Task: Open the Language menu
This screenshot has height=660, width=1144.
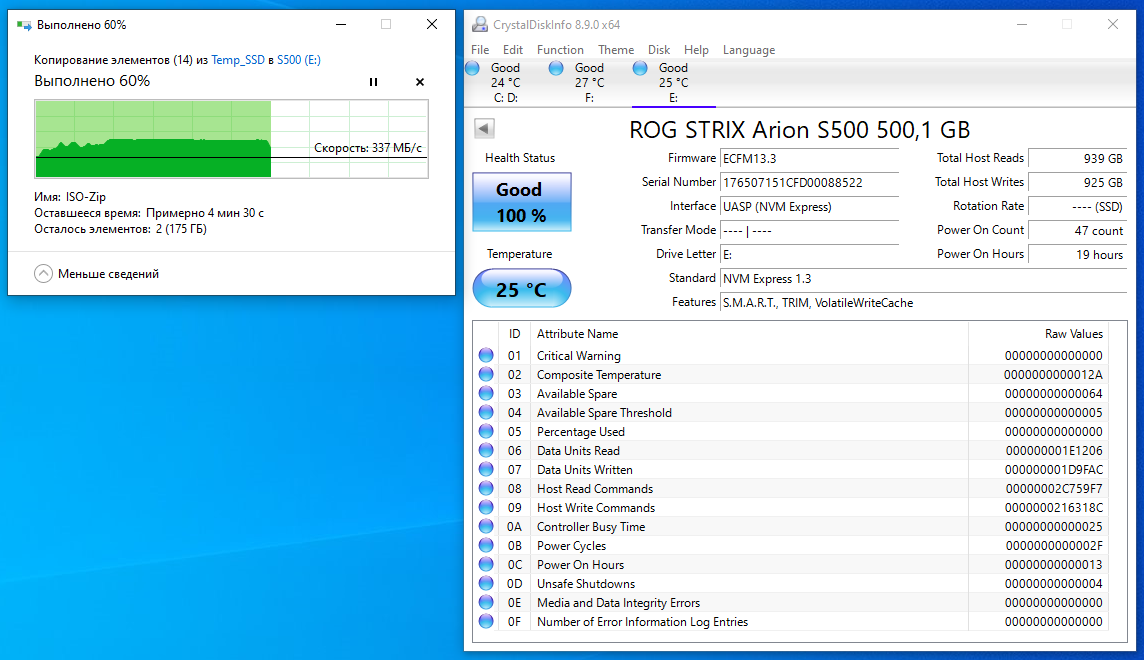Action: tap(748, 50)
